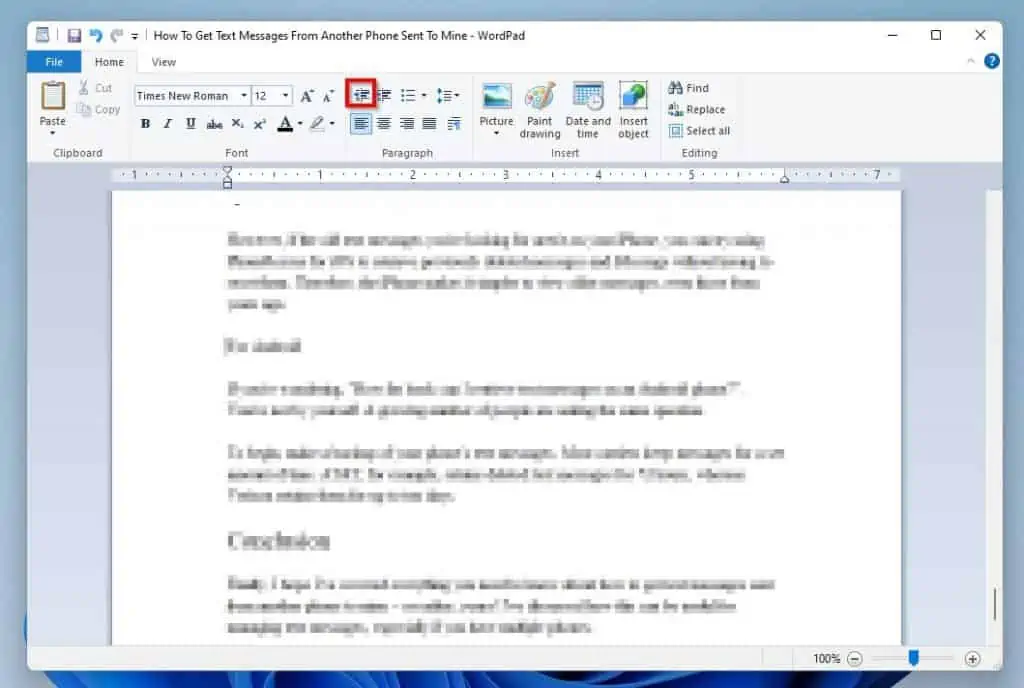Apply the text color A button
Viewport: 1024px width, 688px height.
point(285,123)
